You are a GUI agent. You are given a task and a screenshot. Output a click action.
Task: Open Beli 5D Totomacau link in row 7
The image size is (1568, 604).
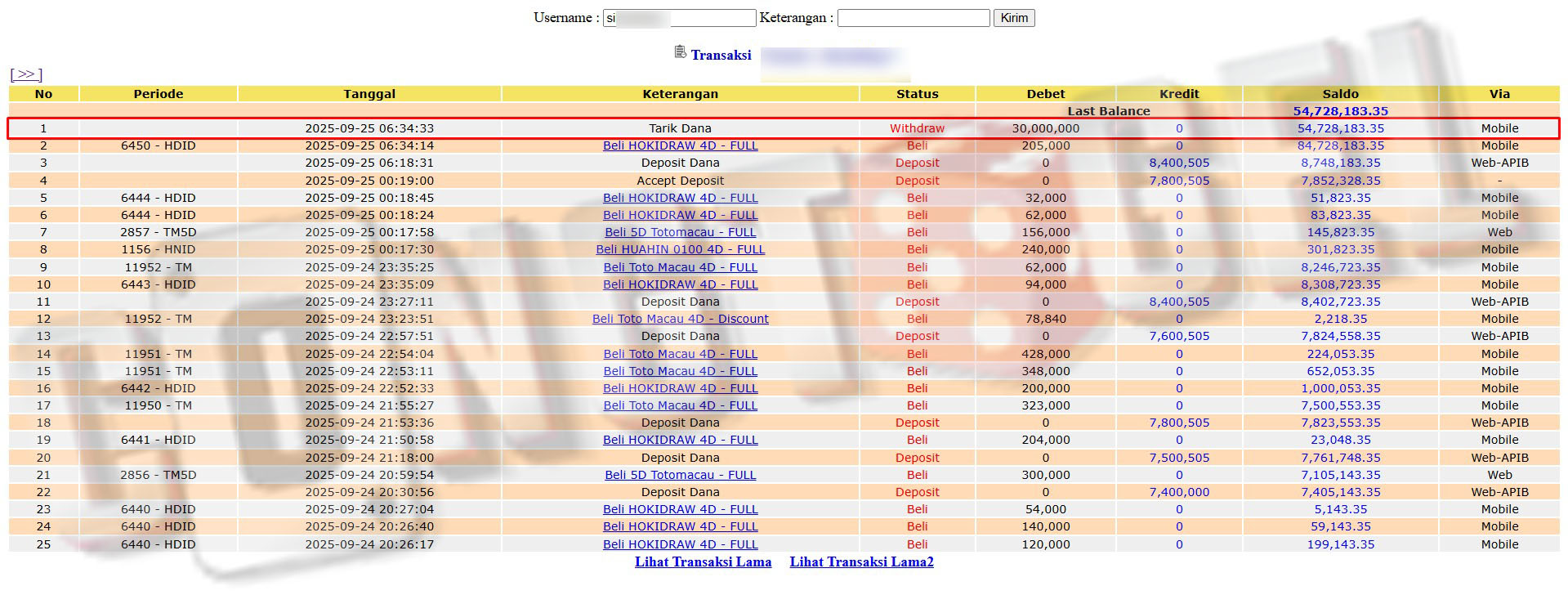coord(680,232)
